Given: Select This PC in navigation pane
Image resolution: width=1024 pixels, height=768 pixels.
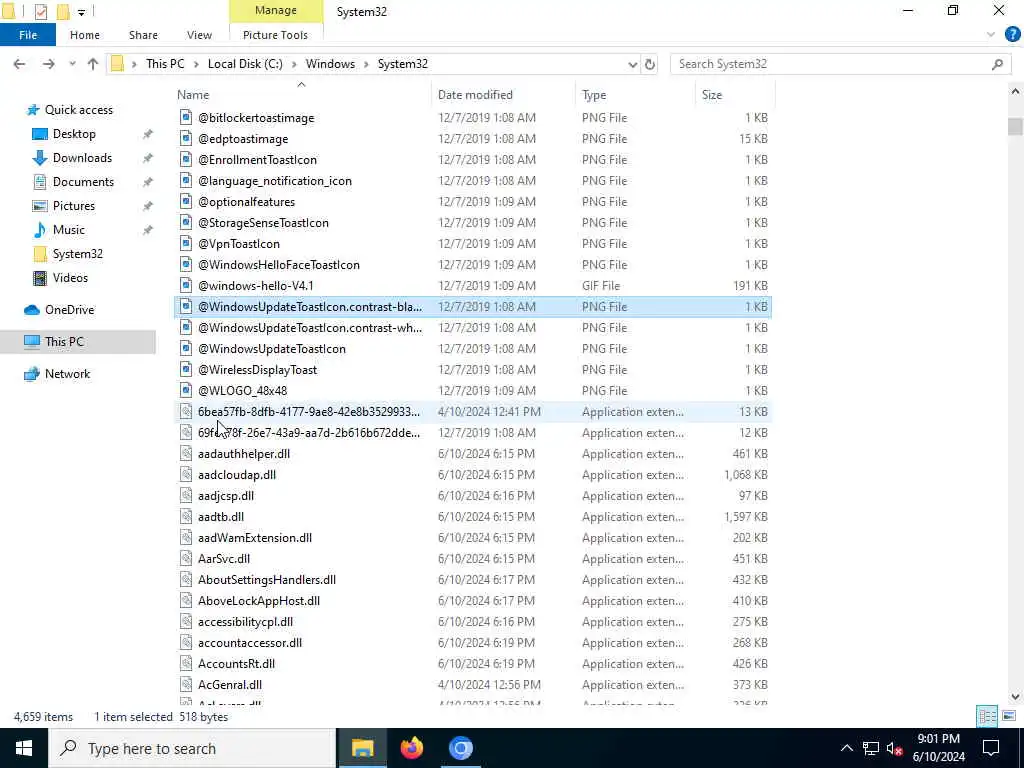Looking at the screenshot, I should pos(64,342).
